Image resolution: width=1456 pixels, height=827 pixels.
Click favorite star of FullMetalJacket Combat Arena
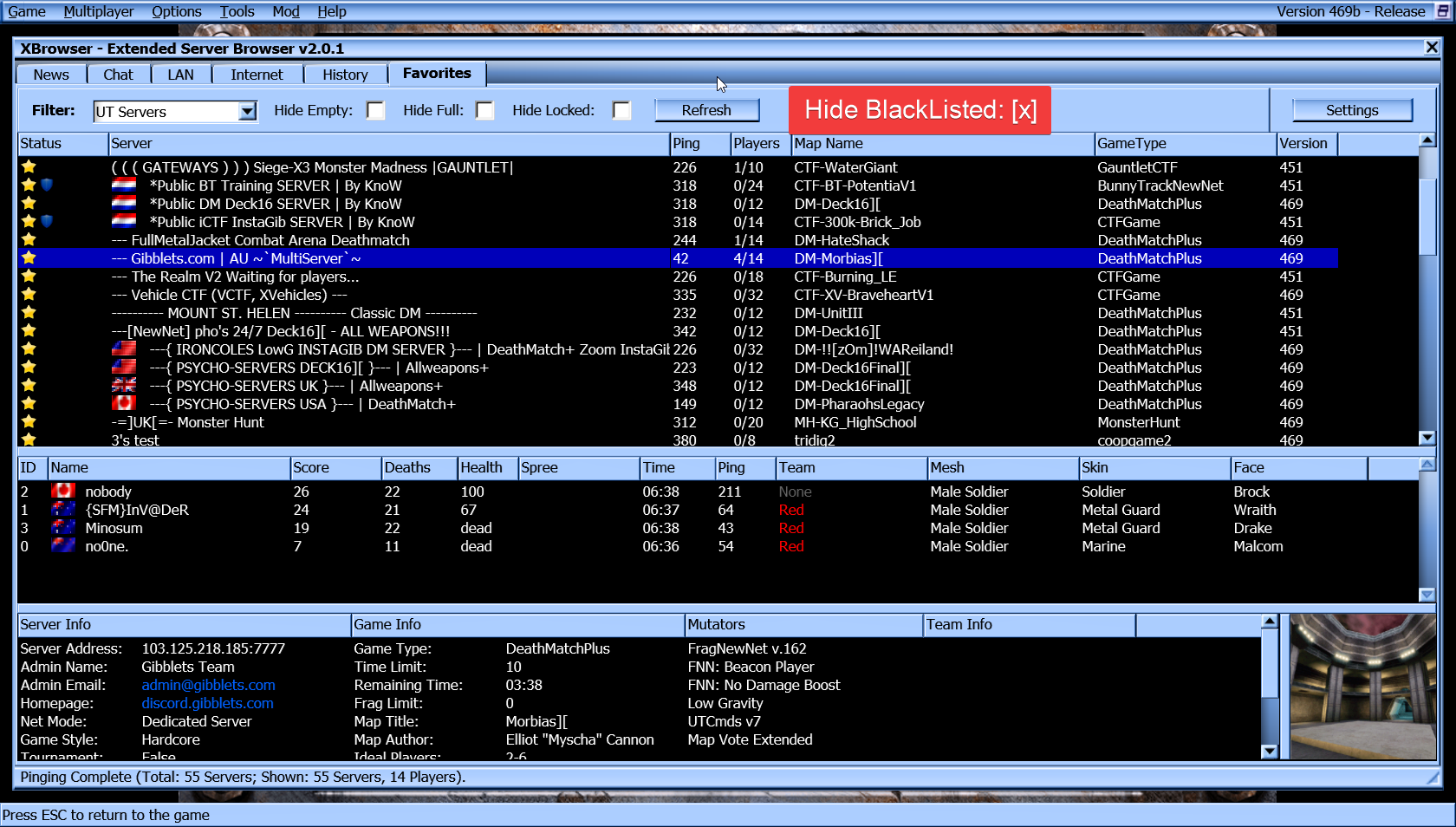point(29,239)
